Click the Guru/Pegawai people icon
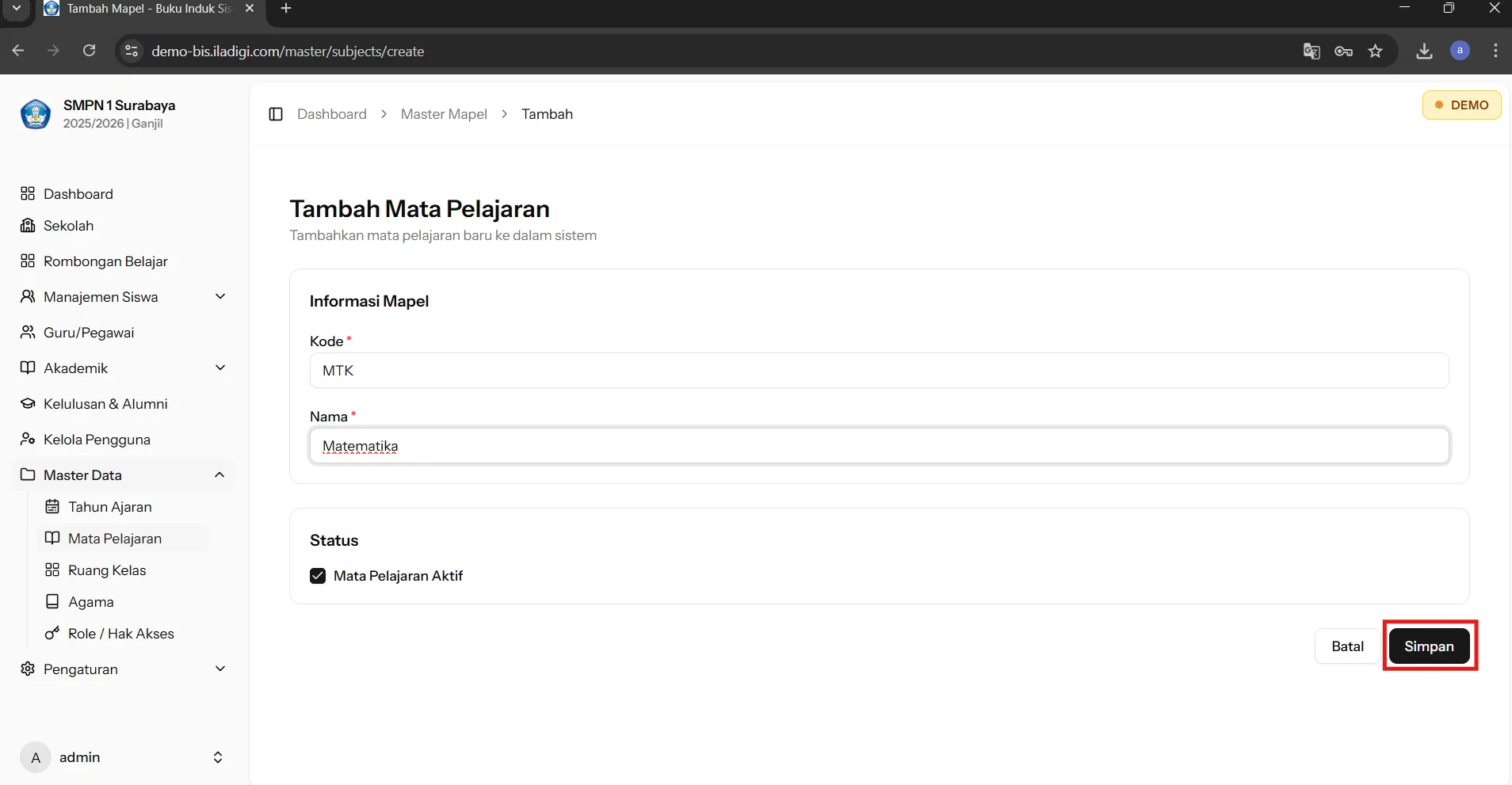This screenshot has height=785, width=1512. pos(28,332)
